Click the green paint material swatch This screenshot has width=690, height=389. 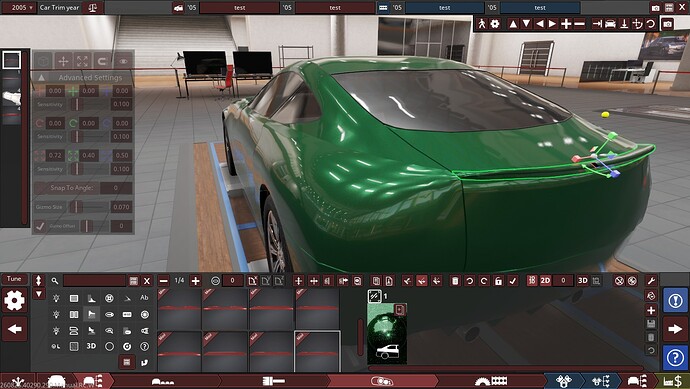387,334
